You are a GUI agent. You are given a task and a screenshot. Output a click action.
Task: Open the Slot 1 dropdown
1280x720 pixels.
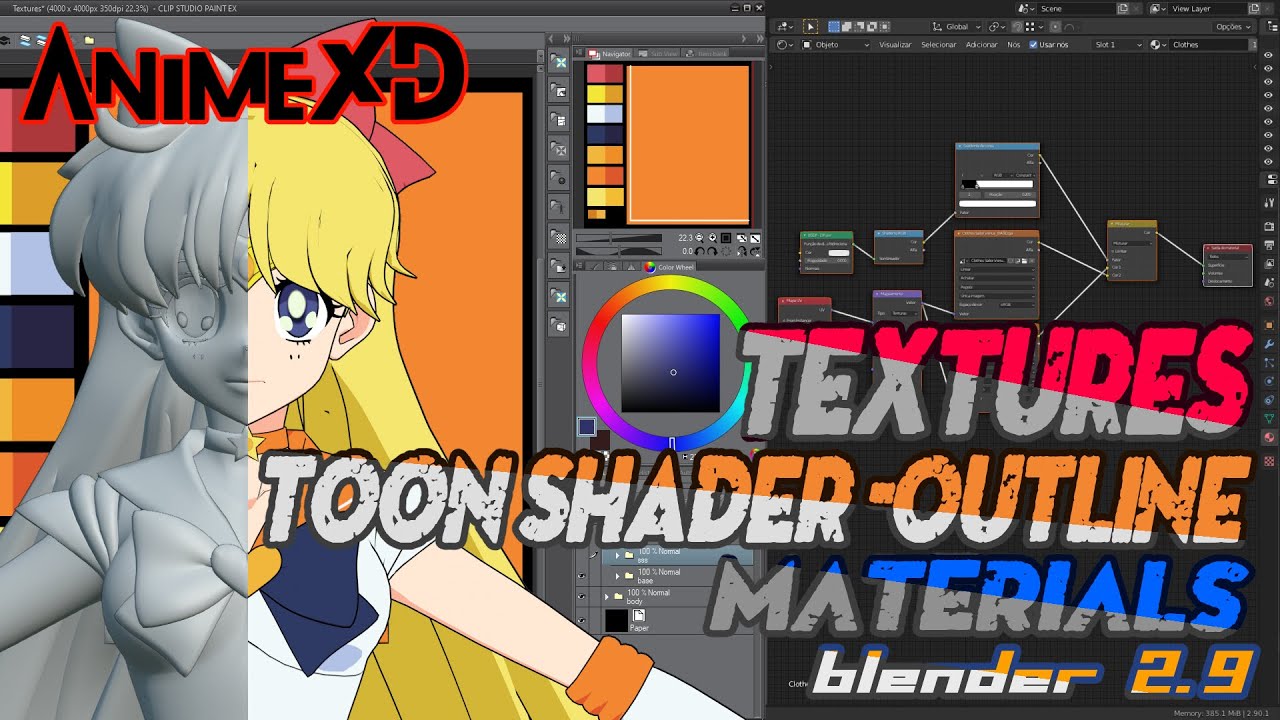point(1118,45)
